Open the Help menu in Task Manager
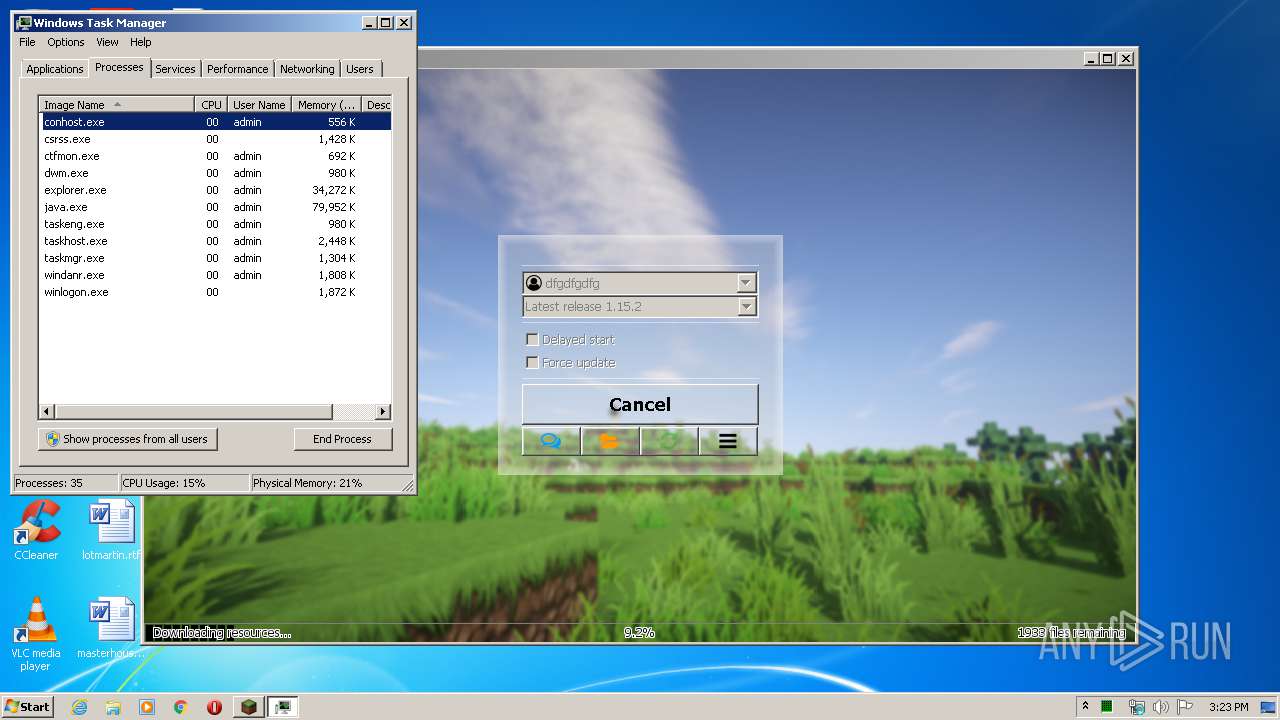Image resolution: width=1280 pixels, height=720 pixels. (141, 42)
